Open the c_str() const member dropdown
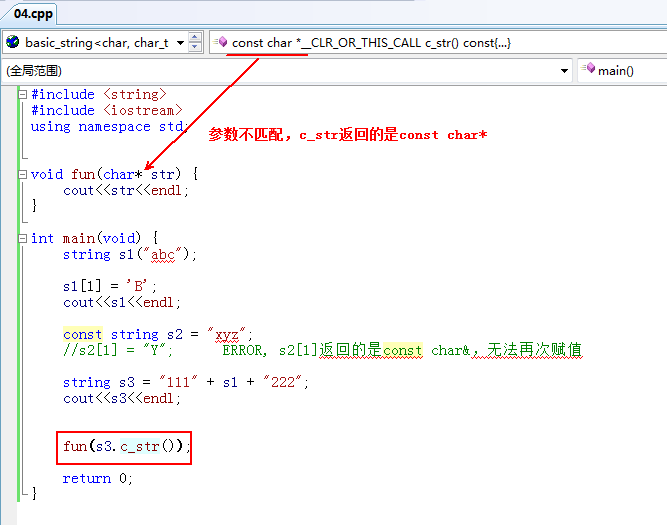 pyautogui.click(x=438, y=43)
